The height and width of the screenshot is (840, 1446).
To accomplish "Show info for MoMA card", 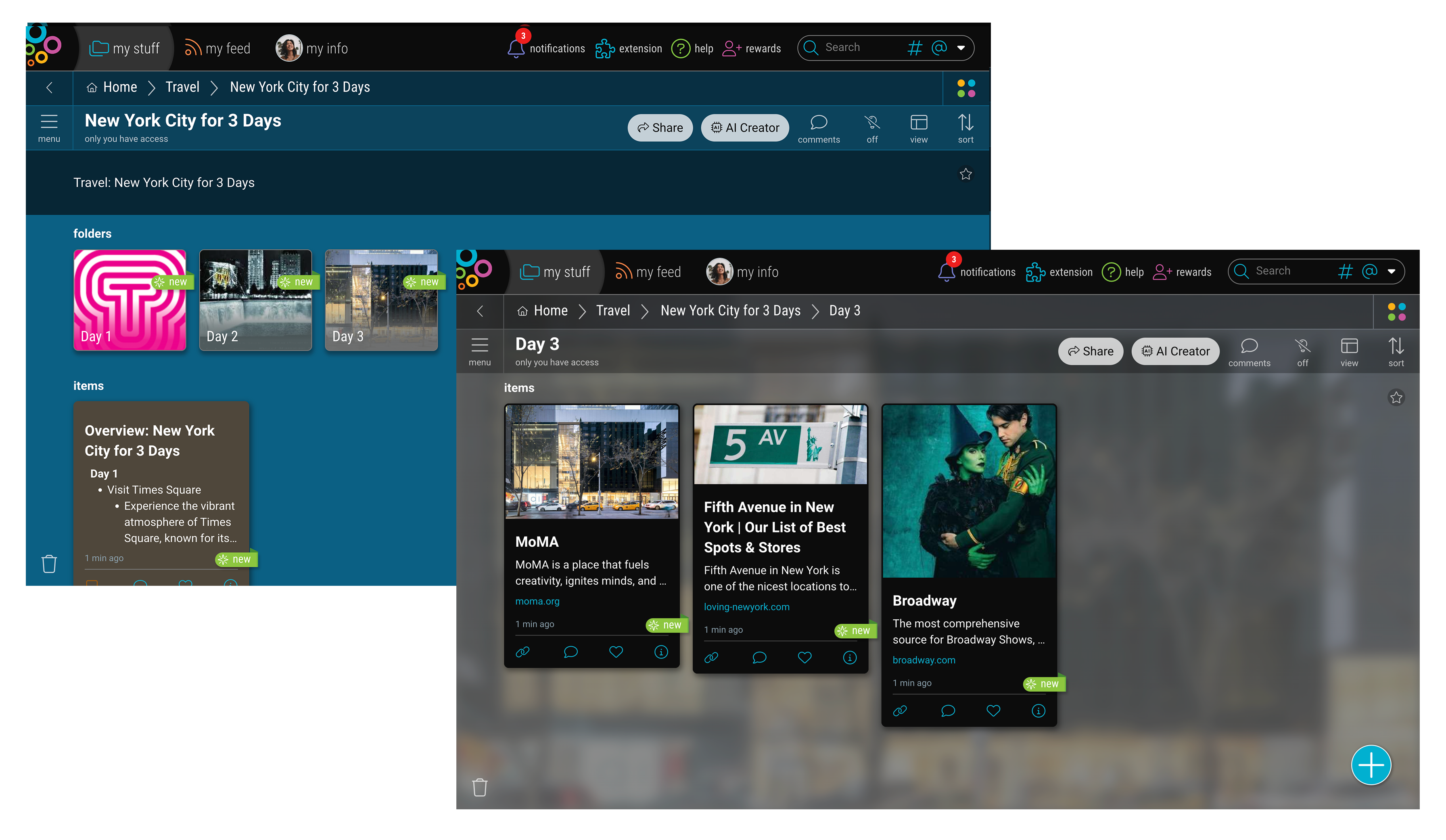I will [660, 651].
